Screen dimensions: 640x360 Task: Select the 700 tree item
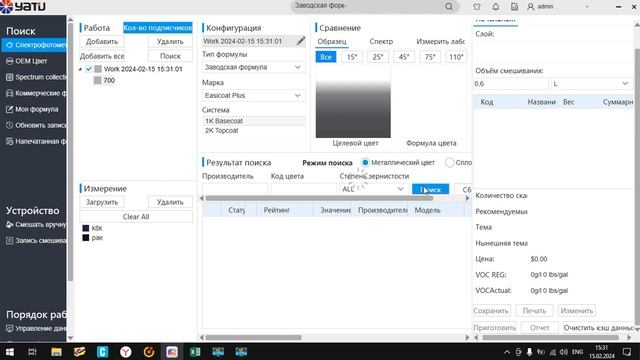(109, 80)
